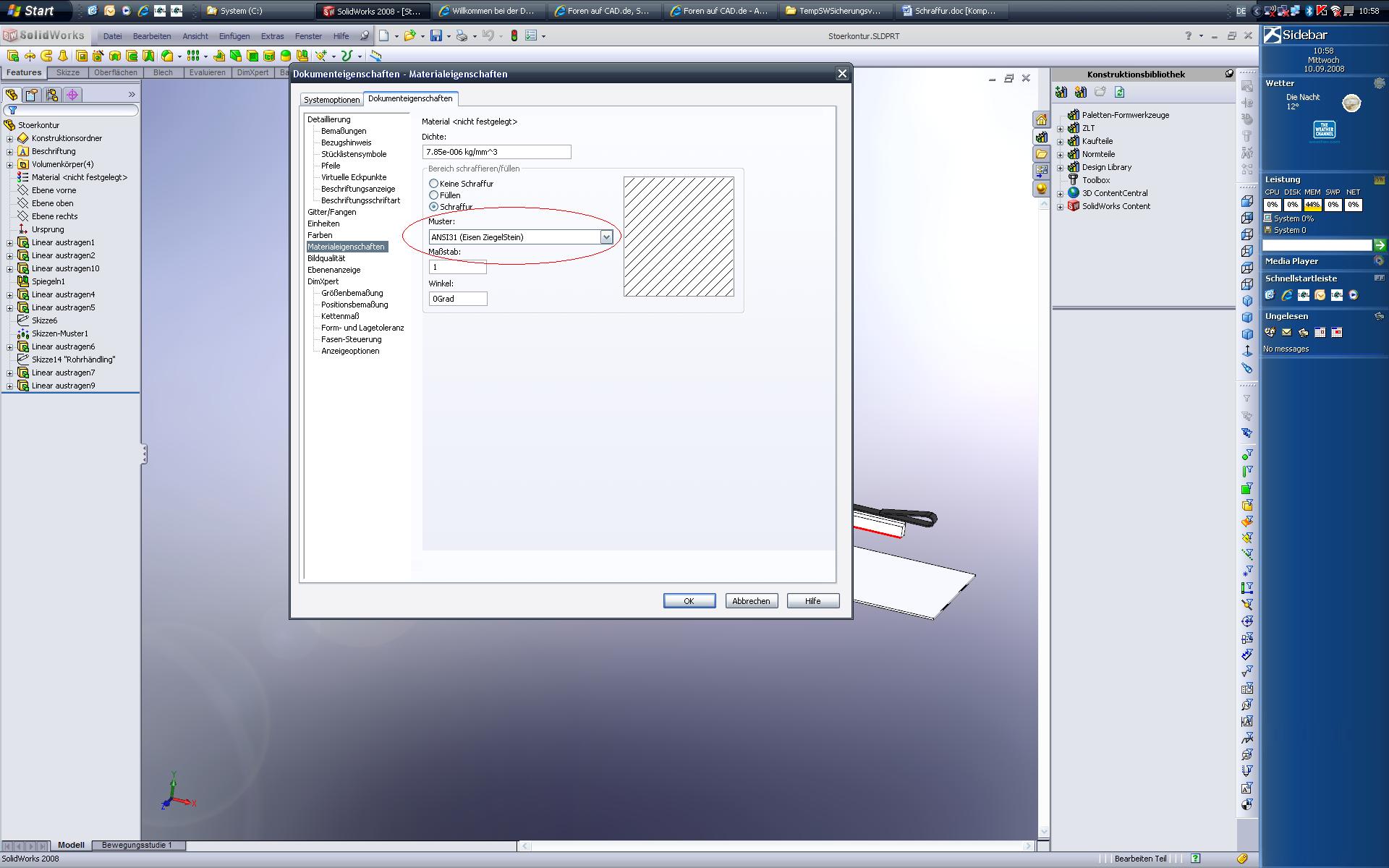Click the Hilfe button in dialog
This screenshot has height=868, width=1389.
click(x=813, y=601)
